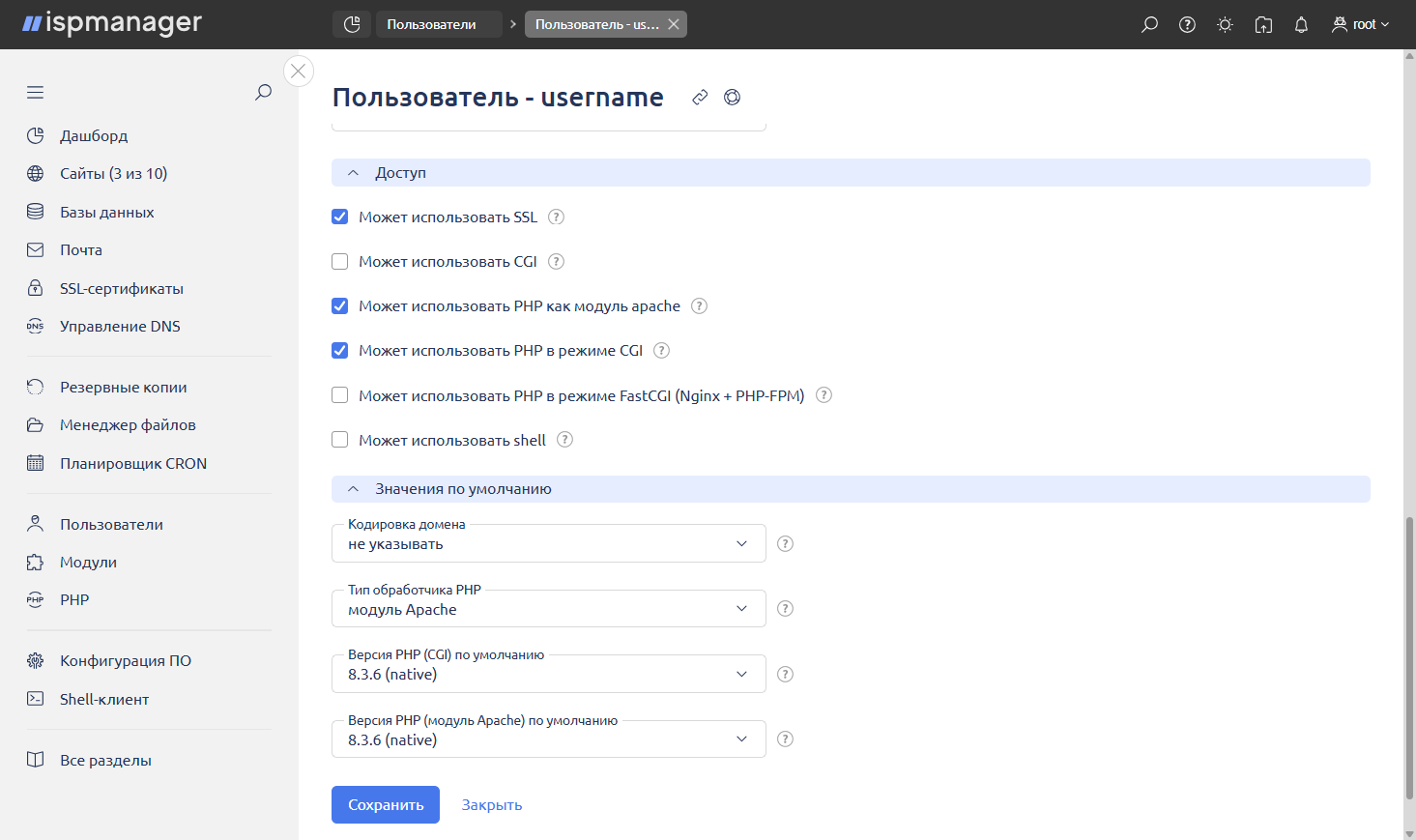Viewport: 1416px width, 840px height.
Task: Click the sidebar search magnifier
Action: (x=262, y=92)
